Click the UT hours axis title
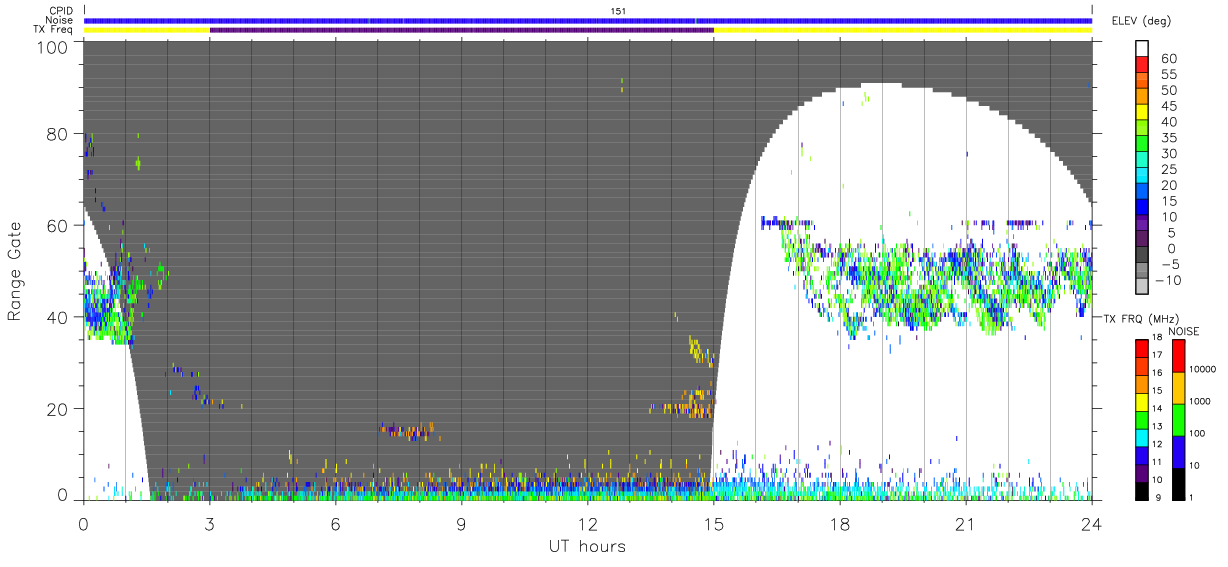1228x567 pixels. 588,546
